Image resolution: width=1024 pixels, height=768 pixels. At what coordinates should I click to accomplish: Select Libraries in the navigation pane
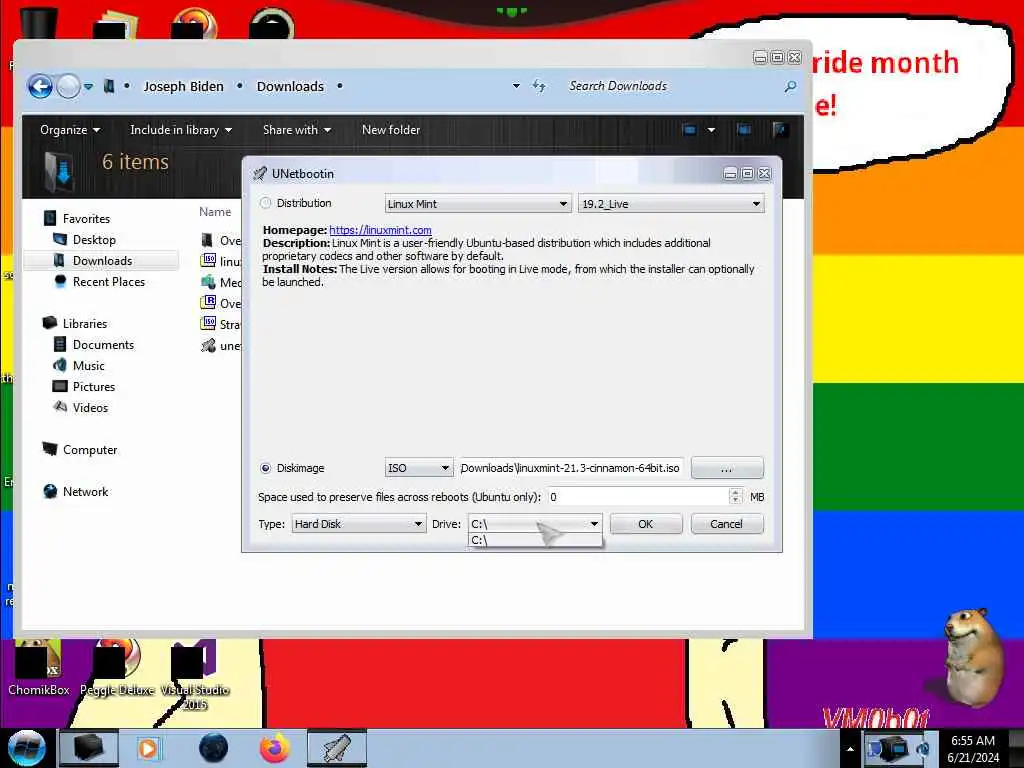[85, 323]
